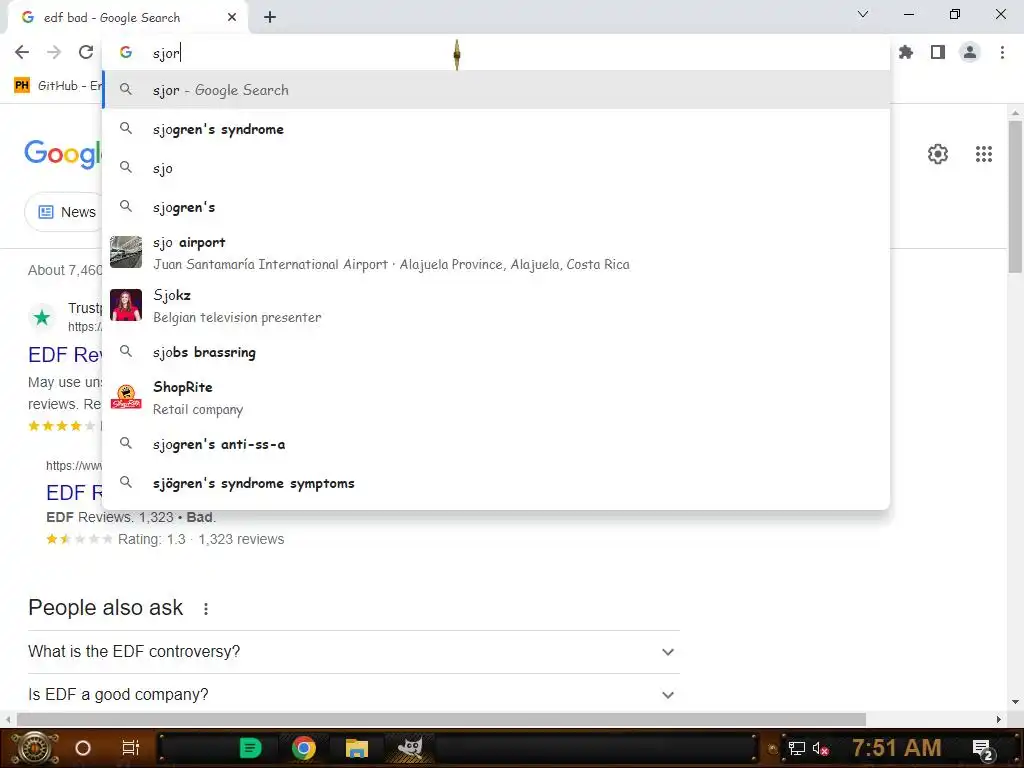Expand 'Is EDF a good company?'
The height and width of the screenshot is (768, 1024).
pyautogui.click(x=354, y=694)
